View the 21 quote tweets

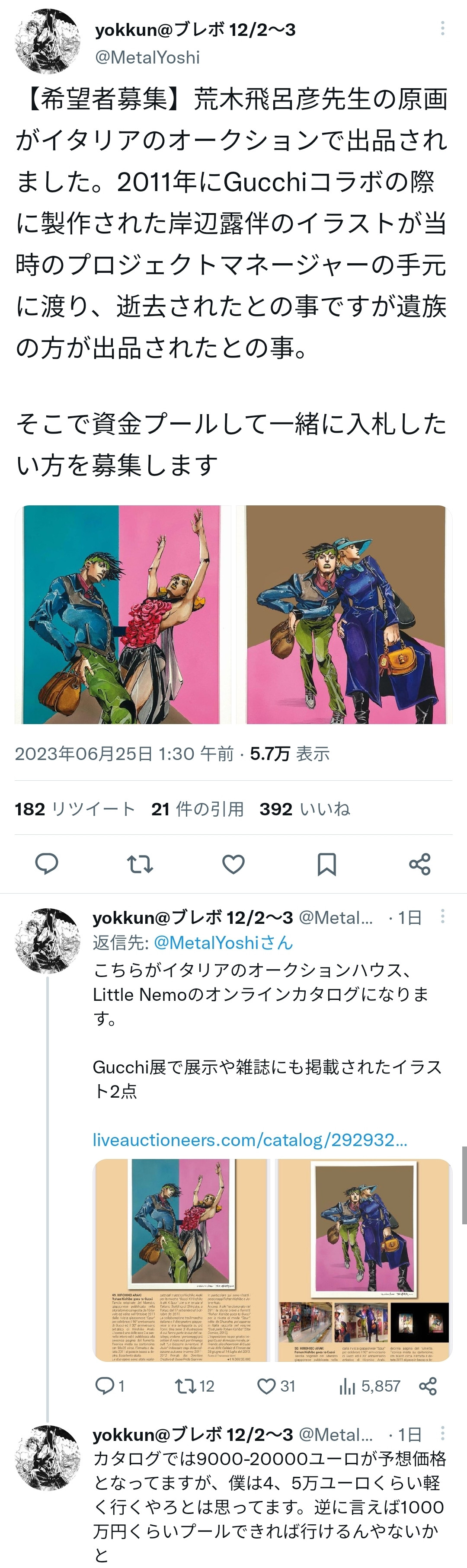pyautogui.click(x=197, y=809)
